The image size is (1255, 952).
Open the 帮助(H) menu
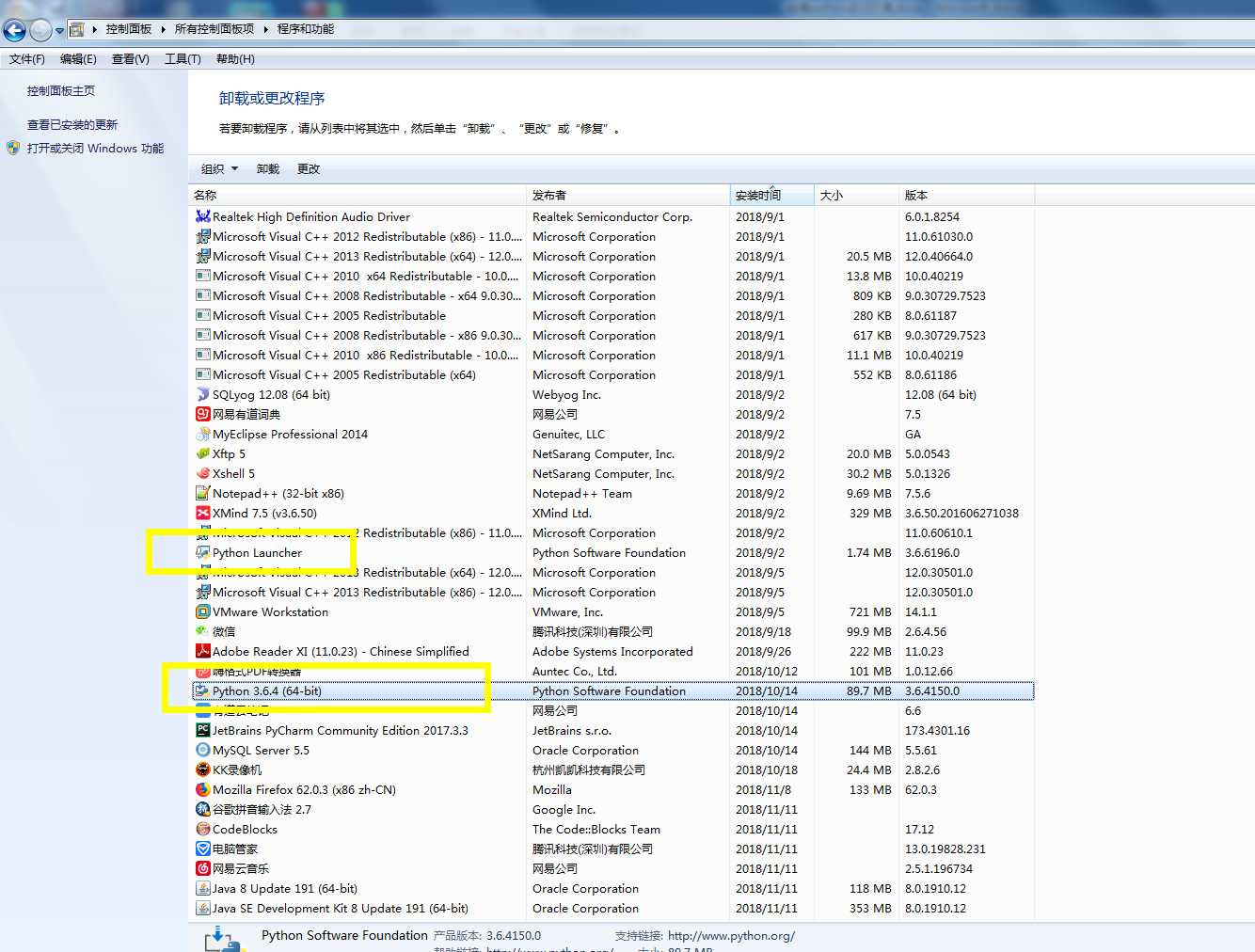[x=235, y=58]
